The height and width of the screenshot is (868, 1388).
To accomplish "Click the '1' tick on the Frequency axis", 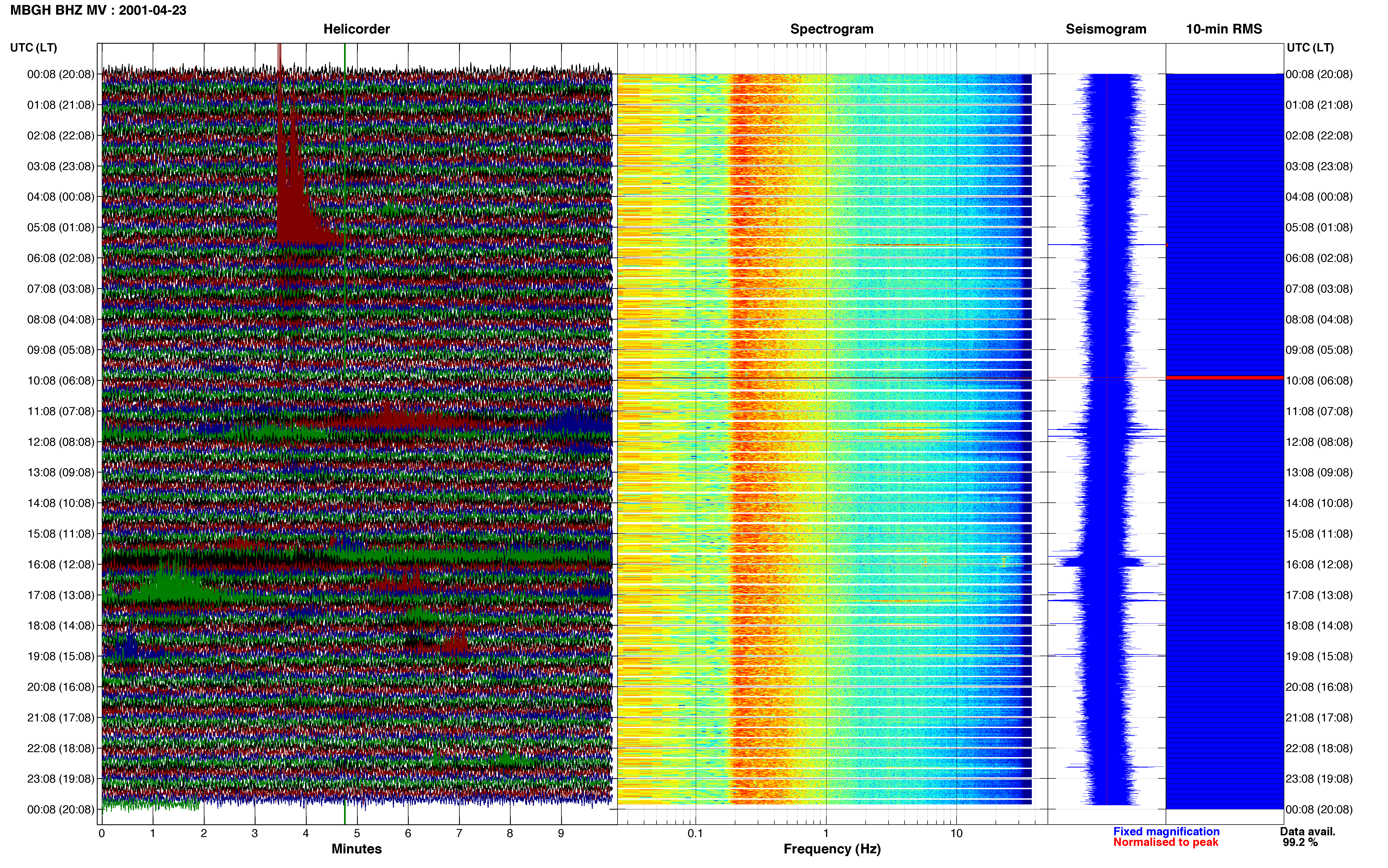I will tap(826, 833).
